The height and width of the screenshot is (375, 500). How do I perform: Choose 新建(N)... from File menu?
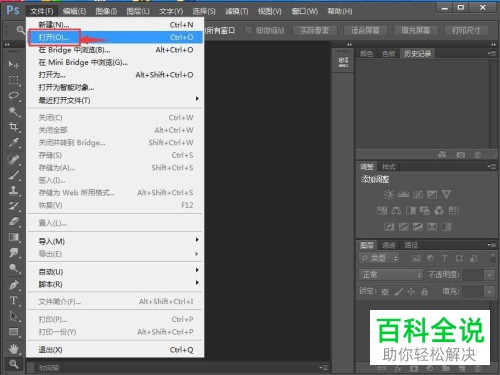tap(115, 25)
